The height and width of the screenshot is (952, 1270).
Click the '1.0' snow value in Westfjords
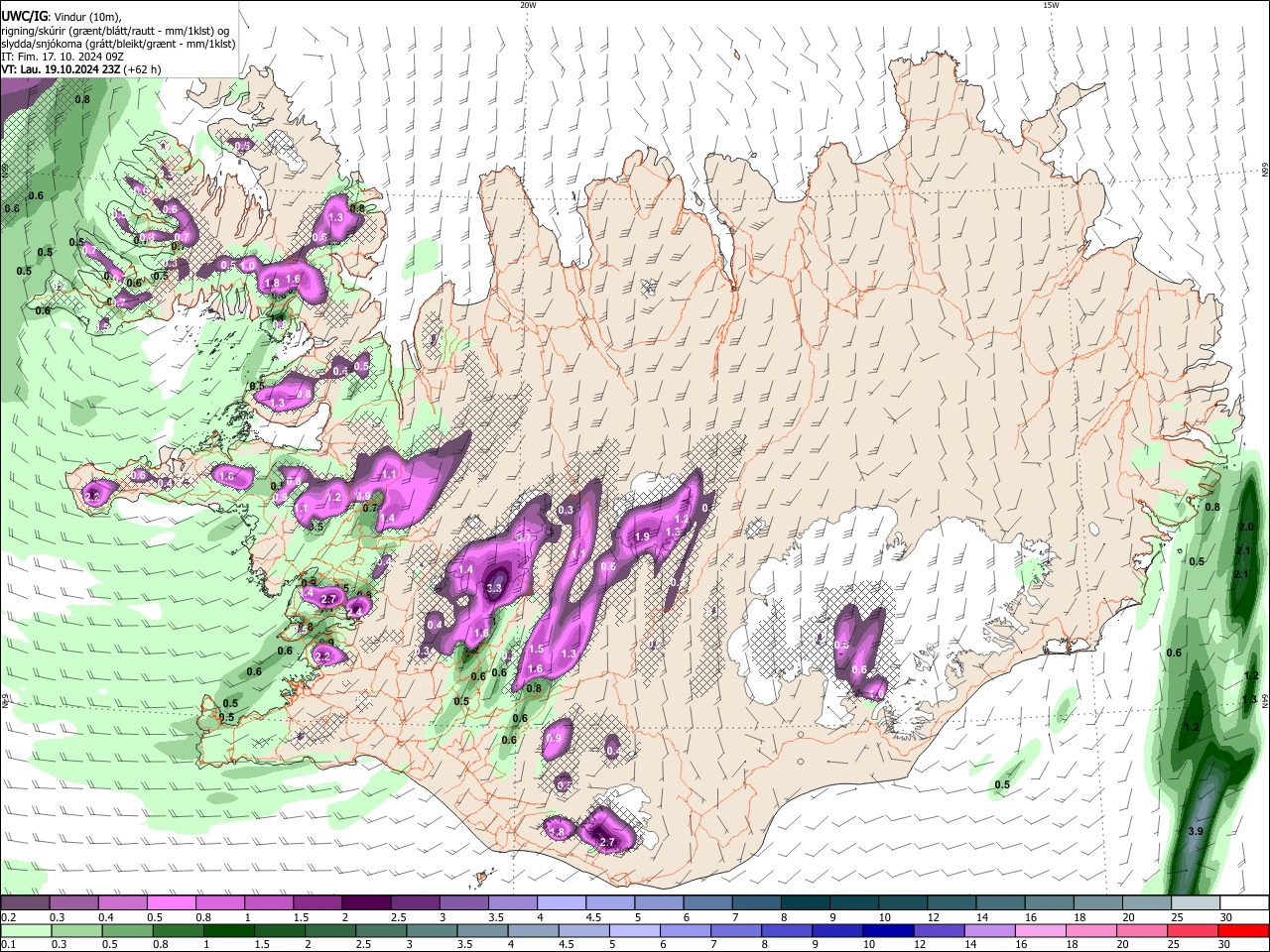point(248,267)
